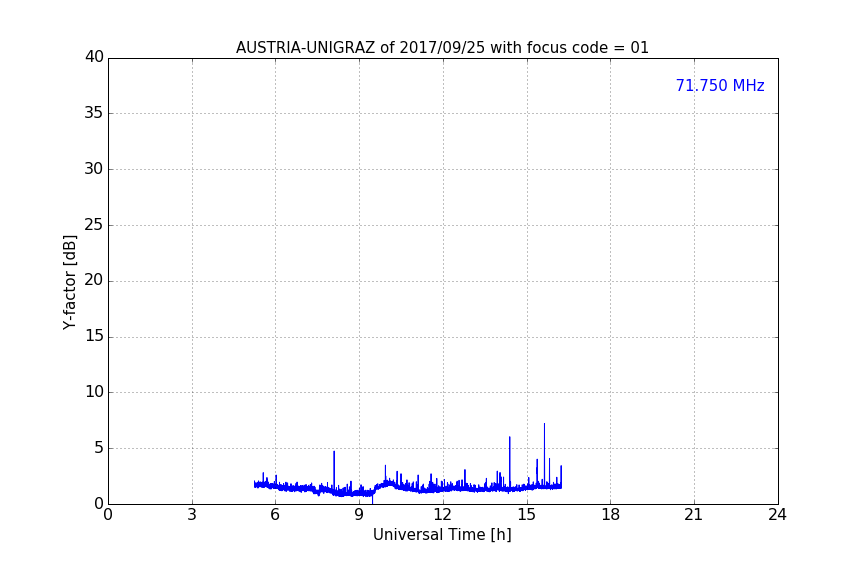Click the x-axis tick label 21
Image resolution: width=864 pixels, height=576 pixels.
[694, 515]
